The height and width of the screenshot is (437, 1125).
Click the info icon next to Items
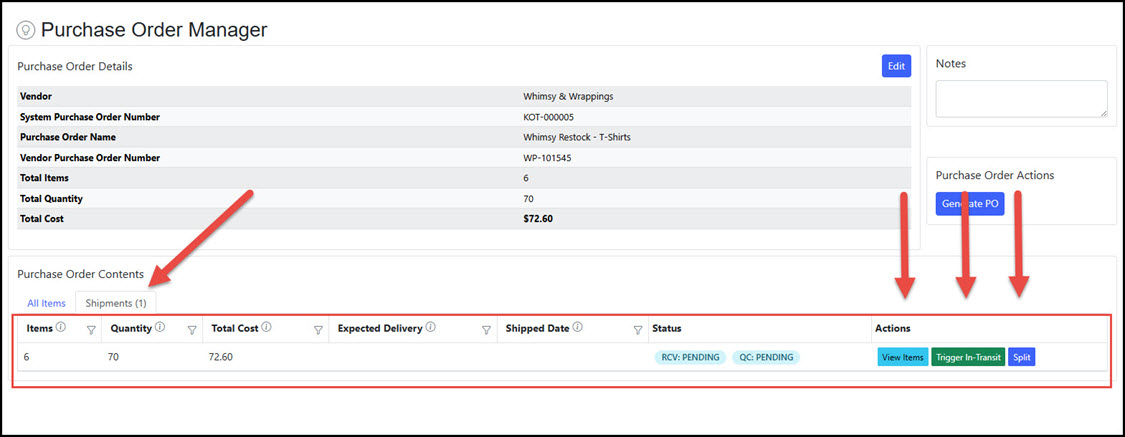(61, 327)
